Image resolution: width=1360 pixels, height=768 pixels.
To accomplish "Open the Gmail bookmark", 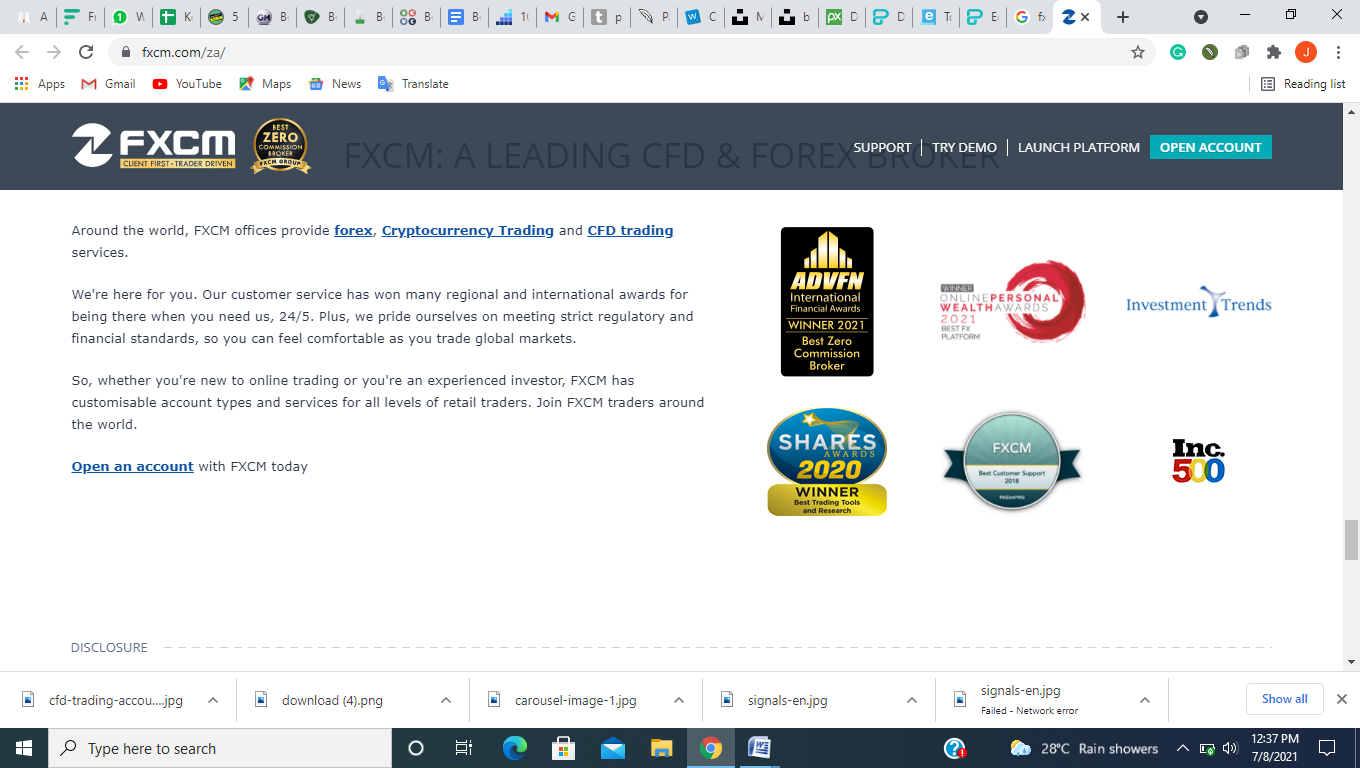I will tap(108, 84).
